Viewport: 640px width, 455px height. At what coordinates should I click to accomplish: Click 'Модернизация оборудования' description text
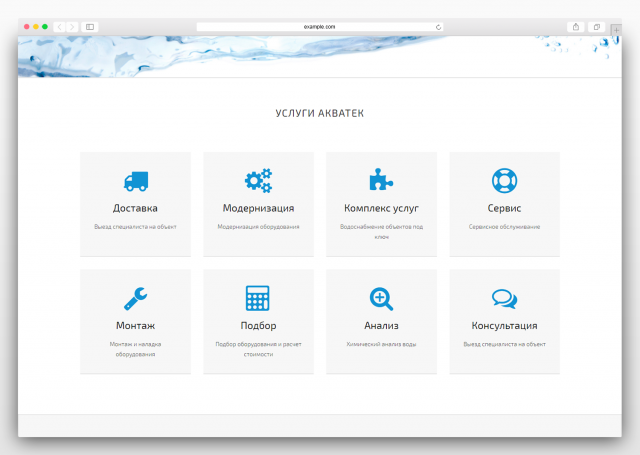tap(258, 227)
